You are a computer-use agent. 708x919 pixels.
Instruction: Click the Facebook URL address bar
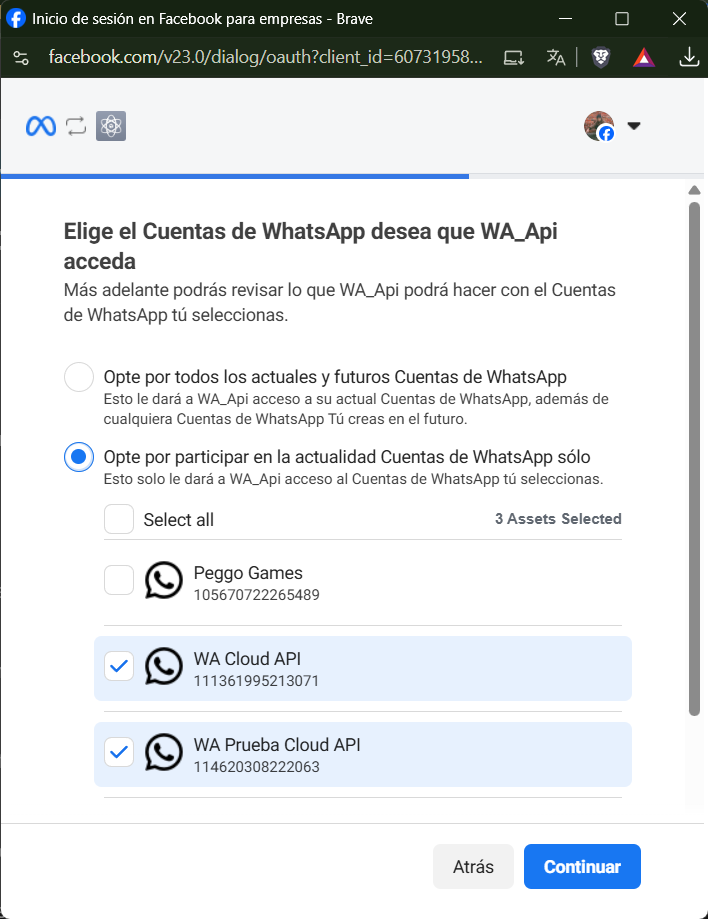(265, 58)
